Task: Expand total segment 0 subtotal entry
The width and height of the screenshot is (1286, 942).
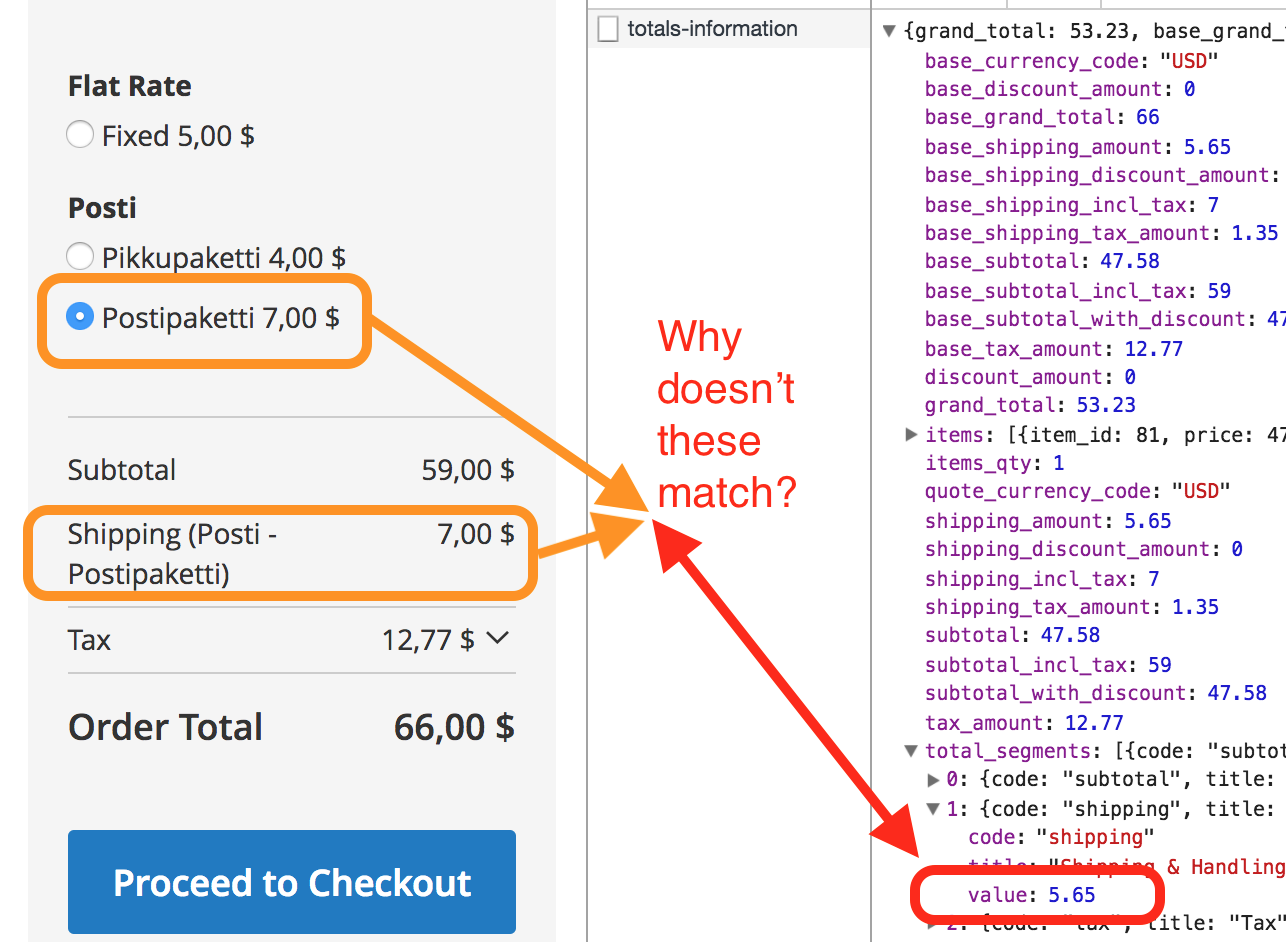Action: (x=933, y=779)
